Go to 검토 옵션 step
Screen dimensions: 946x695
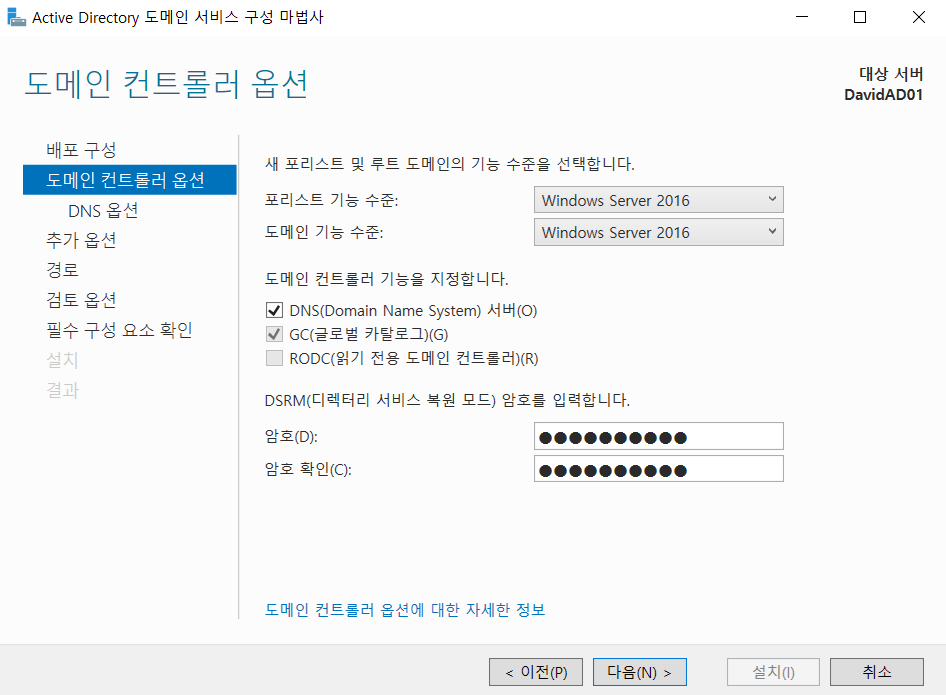point(81,300)
